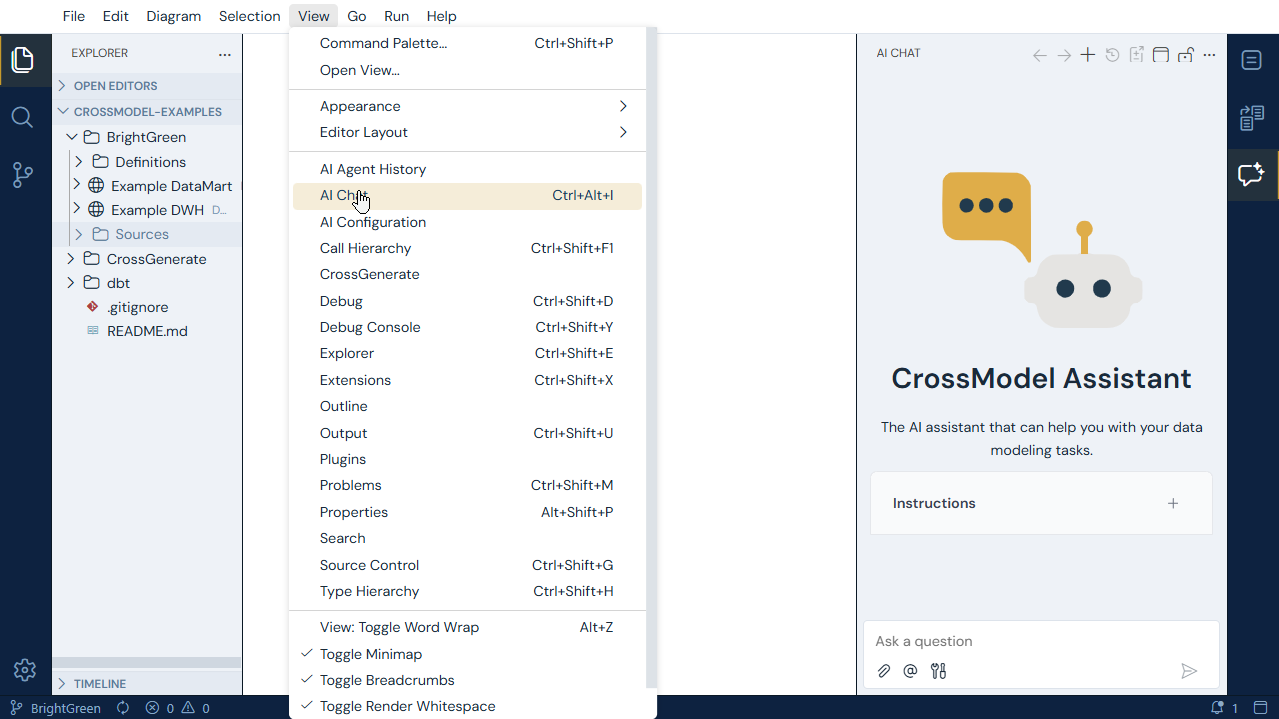1279x719 pixels.
Task: Open the Go menu
Action: click(x=357, y=16)
